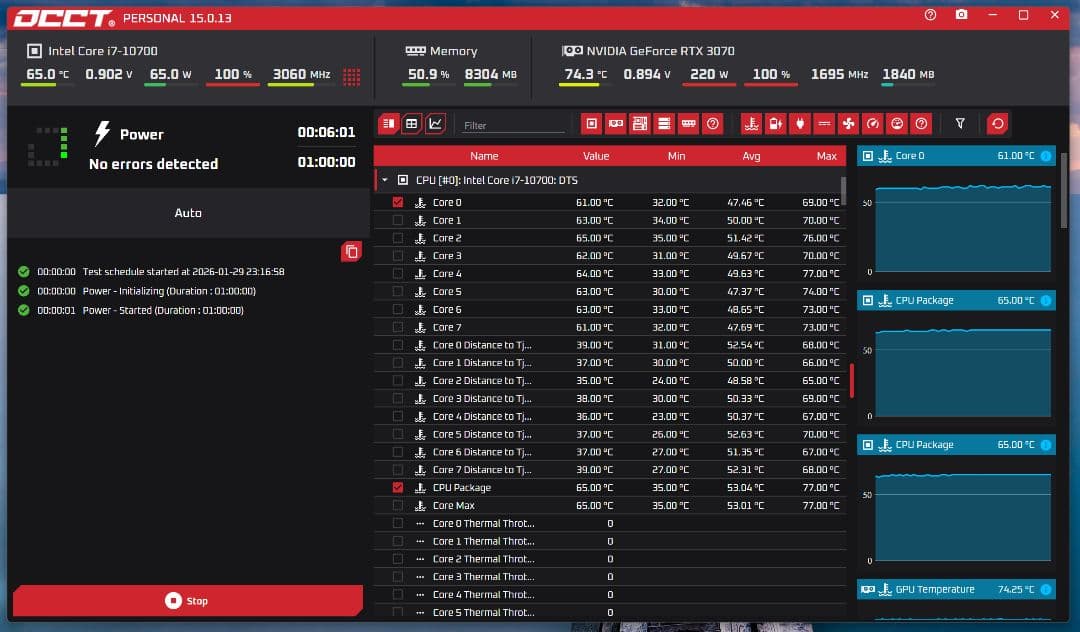
Task: Click into the Filter text field
Action: click(x=513, y=125)
